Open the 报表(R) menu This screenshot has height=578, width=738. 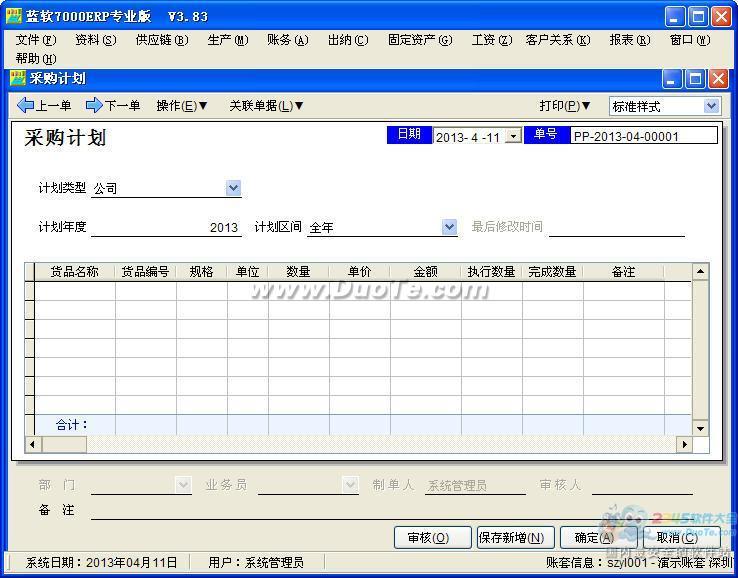(629, 40)
